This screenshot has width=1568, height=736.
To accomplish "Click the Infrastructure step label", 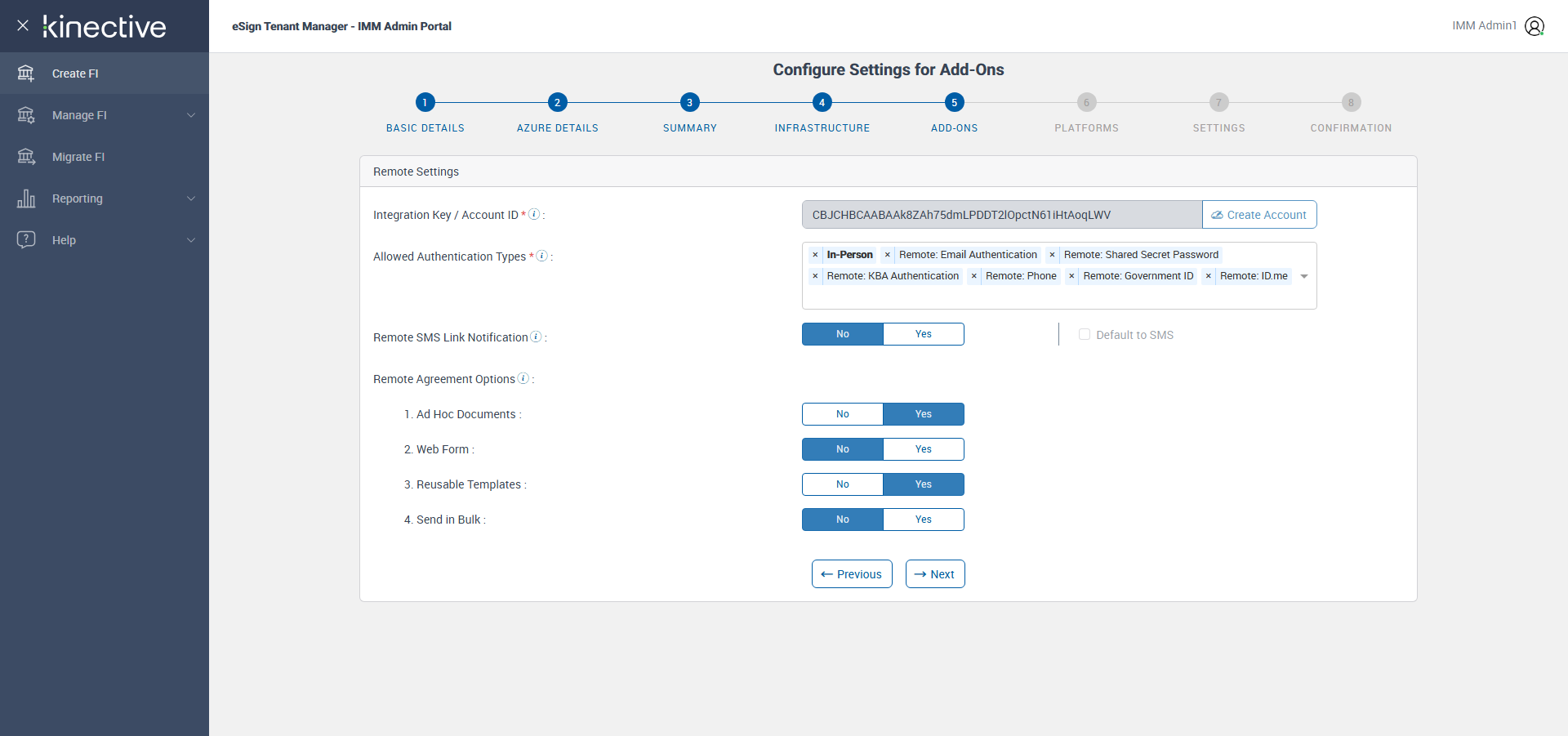I will (x=822, y=128).
